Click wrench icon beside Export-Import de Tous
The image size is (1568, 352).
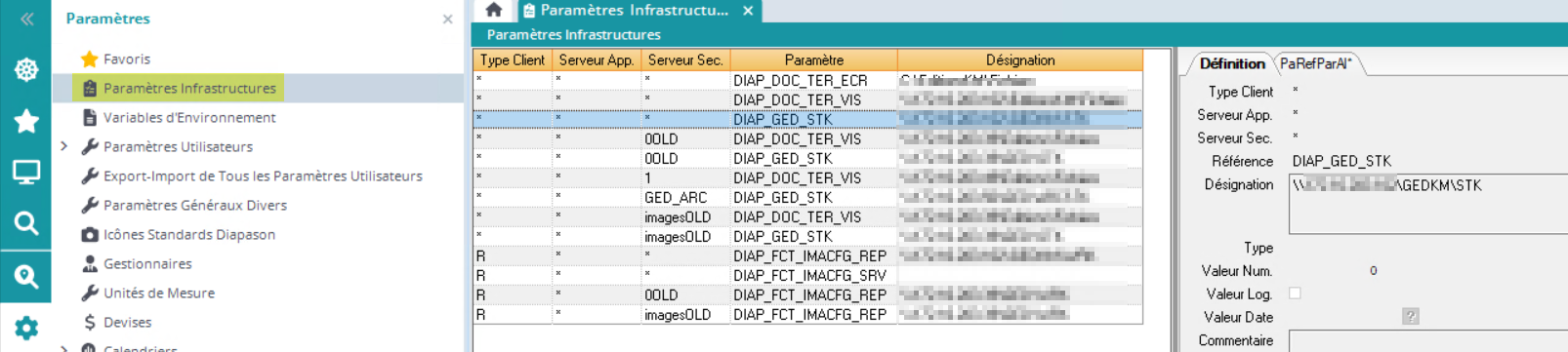(90, 176)
